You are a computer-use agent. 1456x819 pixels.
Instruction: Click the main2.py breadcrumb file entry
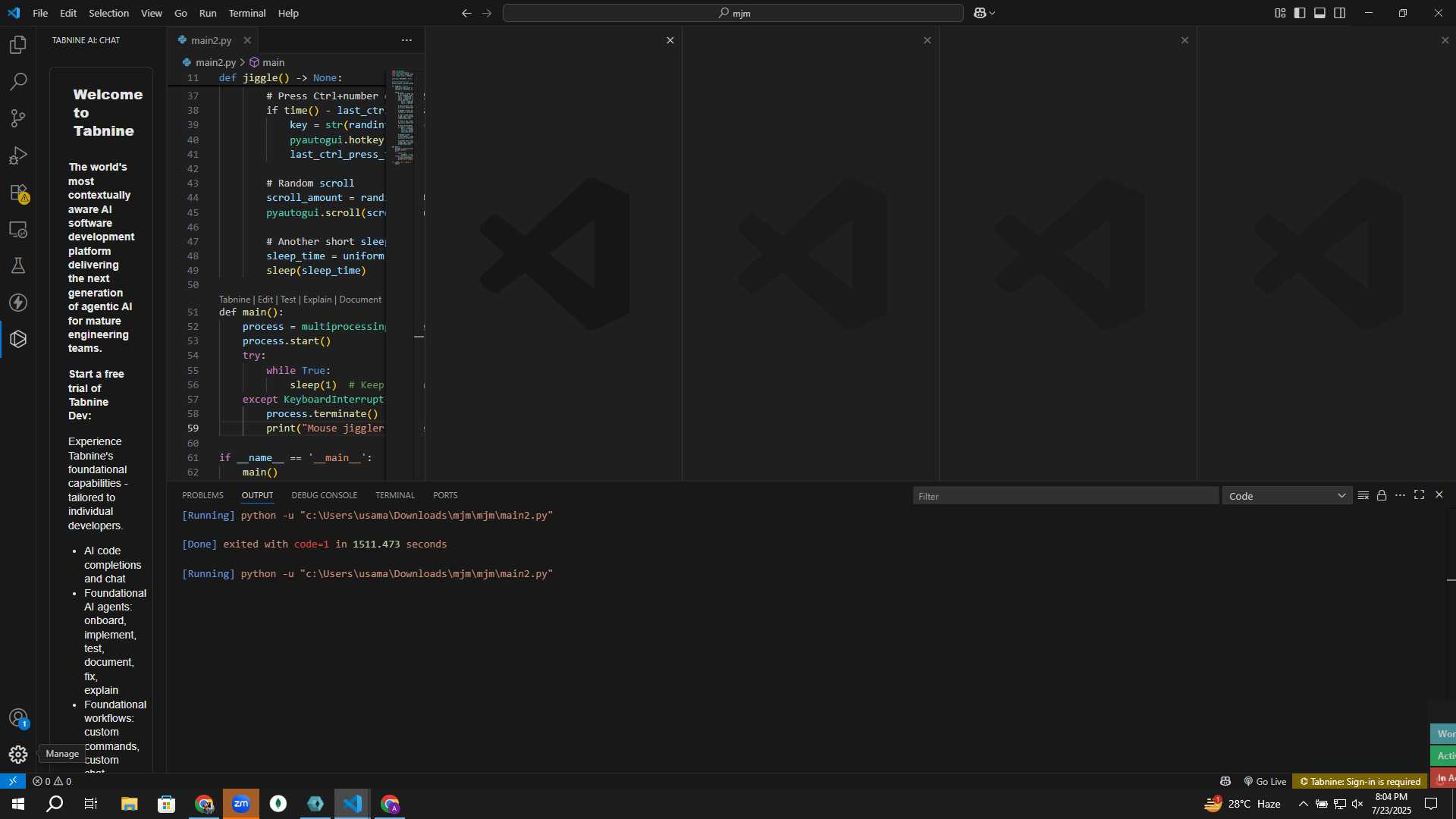(209, 62)
